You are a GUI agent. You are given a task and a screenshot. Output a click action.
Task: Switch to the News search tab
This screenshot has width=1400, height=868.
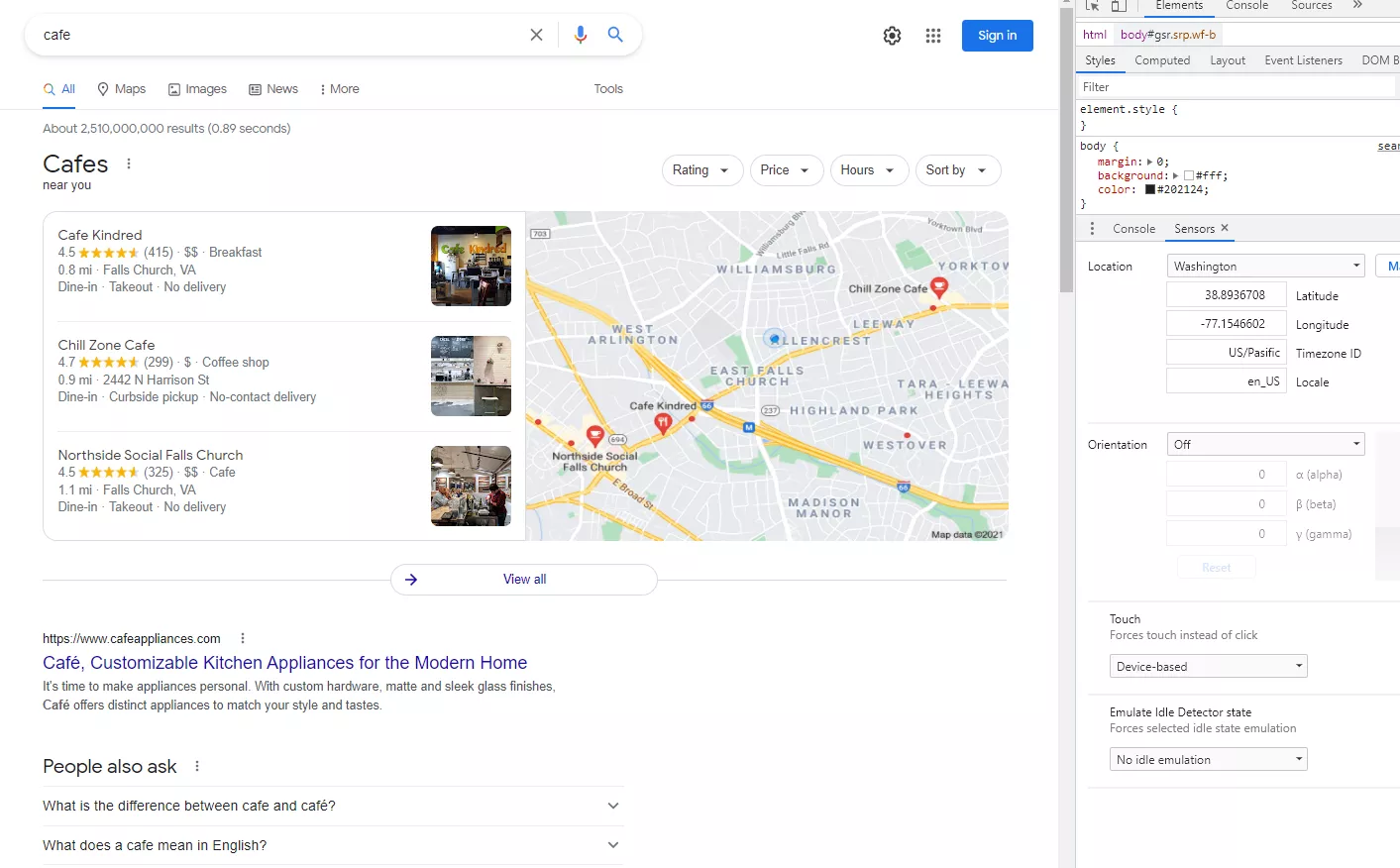273,89
